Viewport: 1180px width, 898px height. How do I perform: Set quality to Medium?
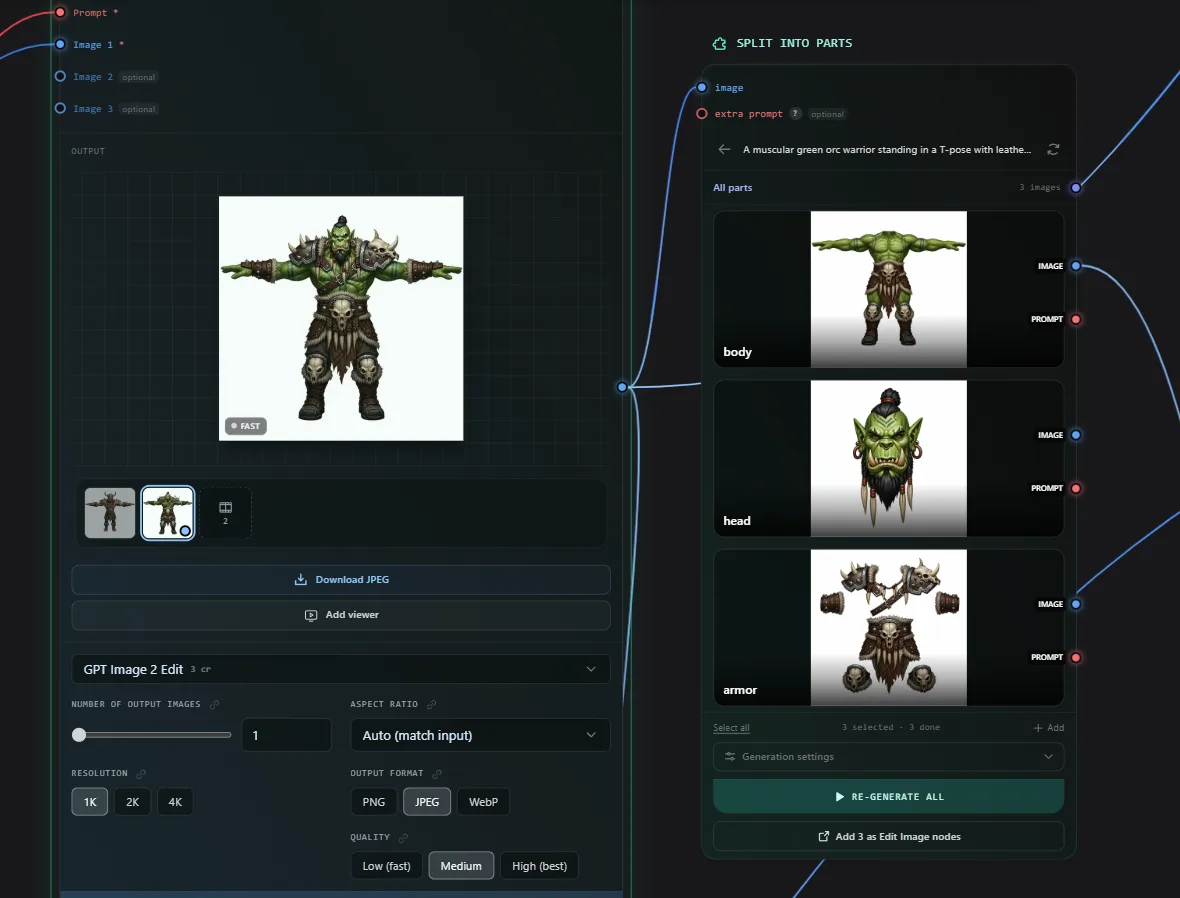[x=461, y=866]
